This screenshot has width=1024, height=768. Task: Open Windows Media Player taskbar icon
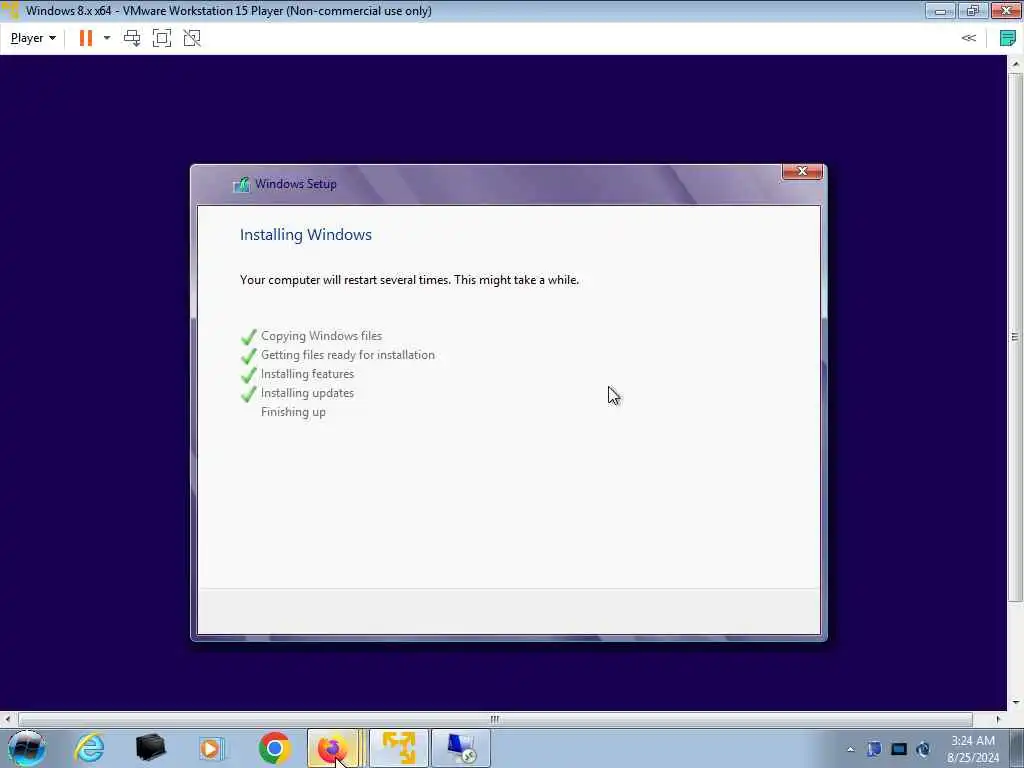point(212,748)
